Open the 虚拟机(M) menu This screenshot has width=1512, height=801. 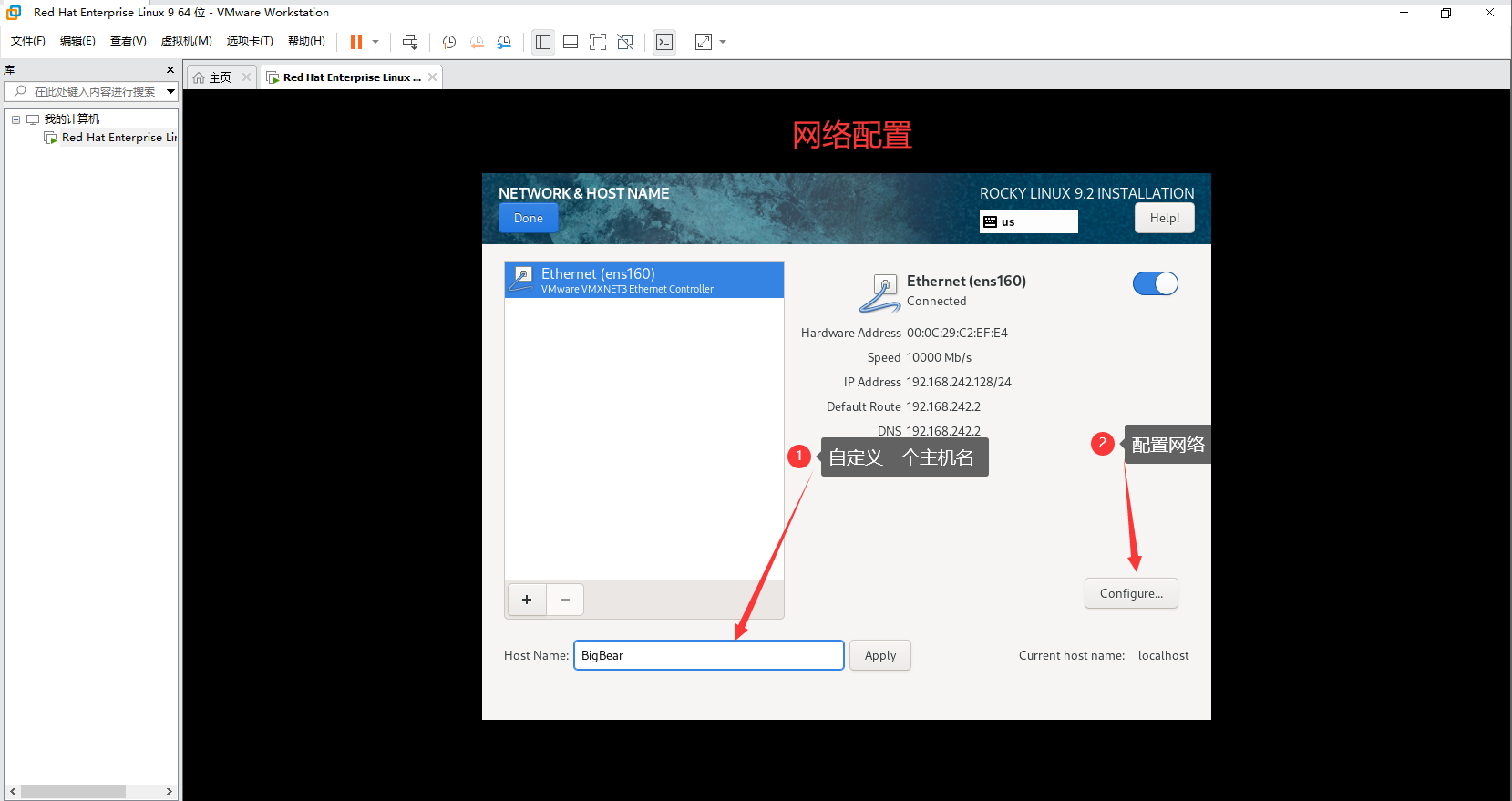187,41
